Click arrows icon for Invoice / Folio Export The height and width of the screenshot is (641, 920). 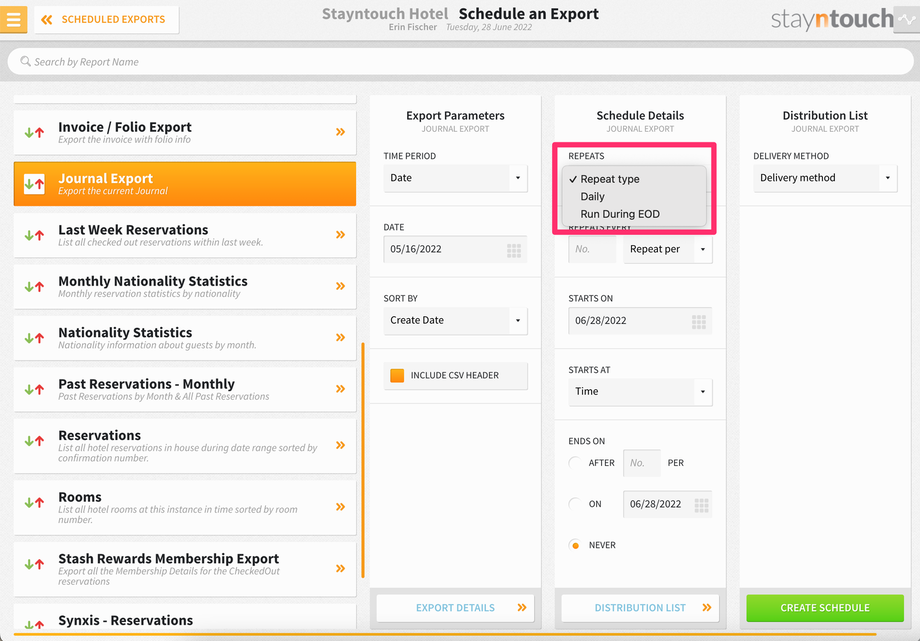(34, 133)
